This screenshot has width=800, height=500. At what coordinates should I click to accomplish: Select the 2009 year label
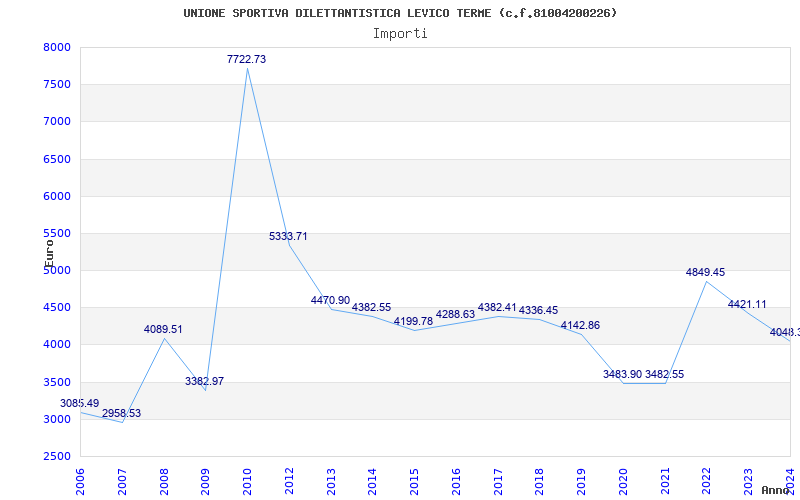click(205, 482)
